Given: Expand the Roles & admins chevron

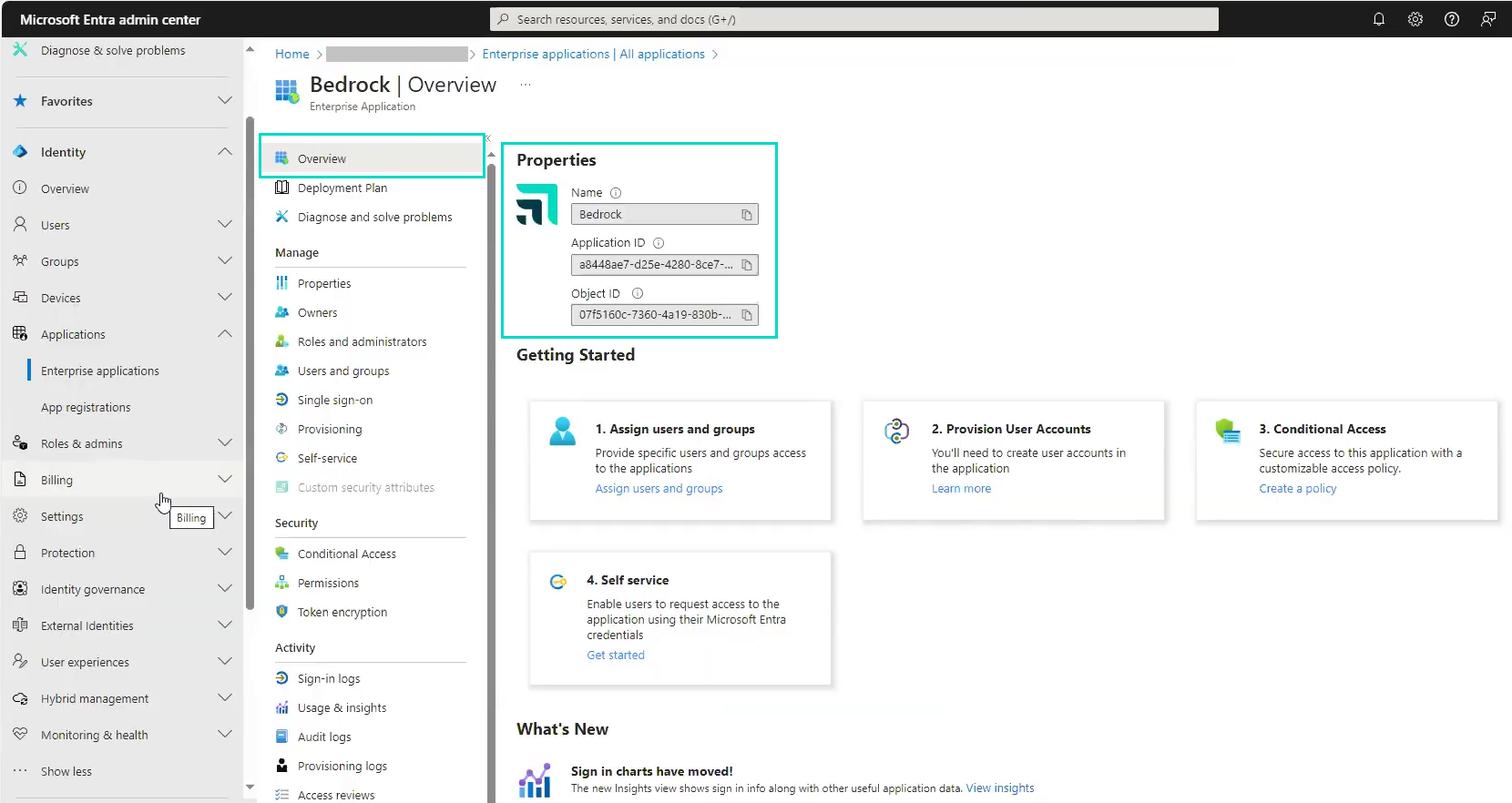Looking at the screenshot, I should click(225, 442).
